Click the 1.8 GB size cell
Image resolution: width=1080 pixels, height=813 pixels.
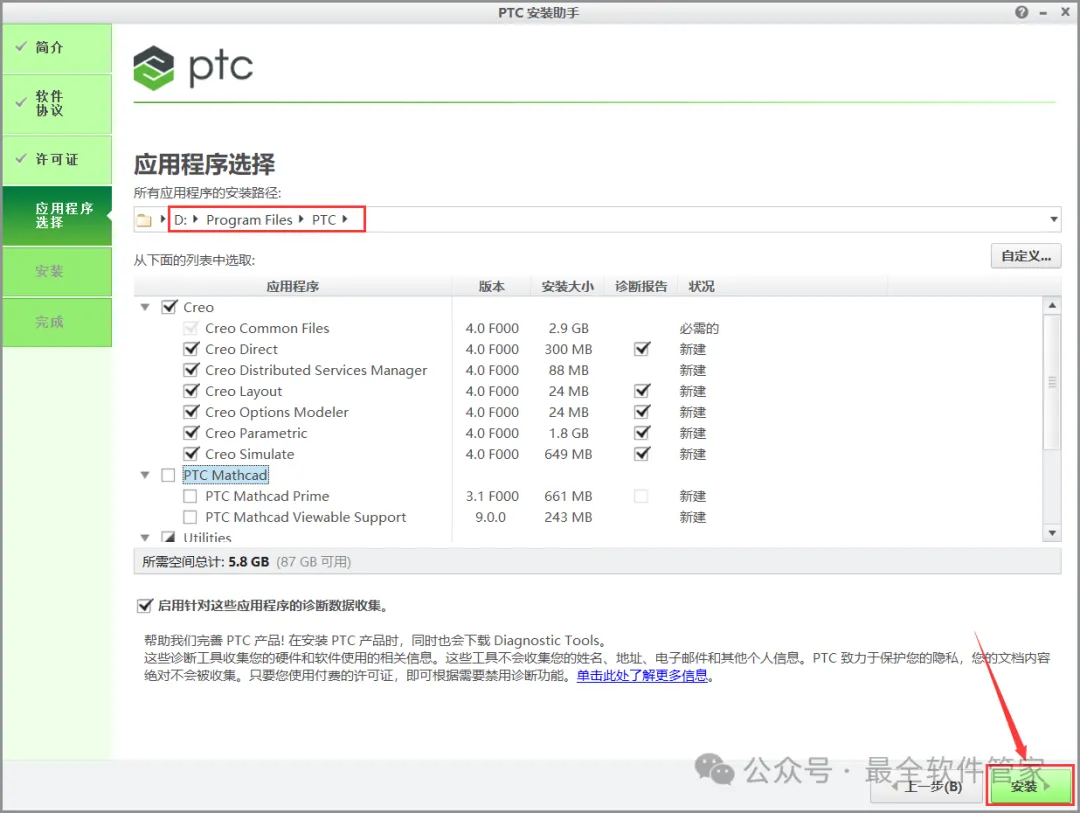568,433
